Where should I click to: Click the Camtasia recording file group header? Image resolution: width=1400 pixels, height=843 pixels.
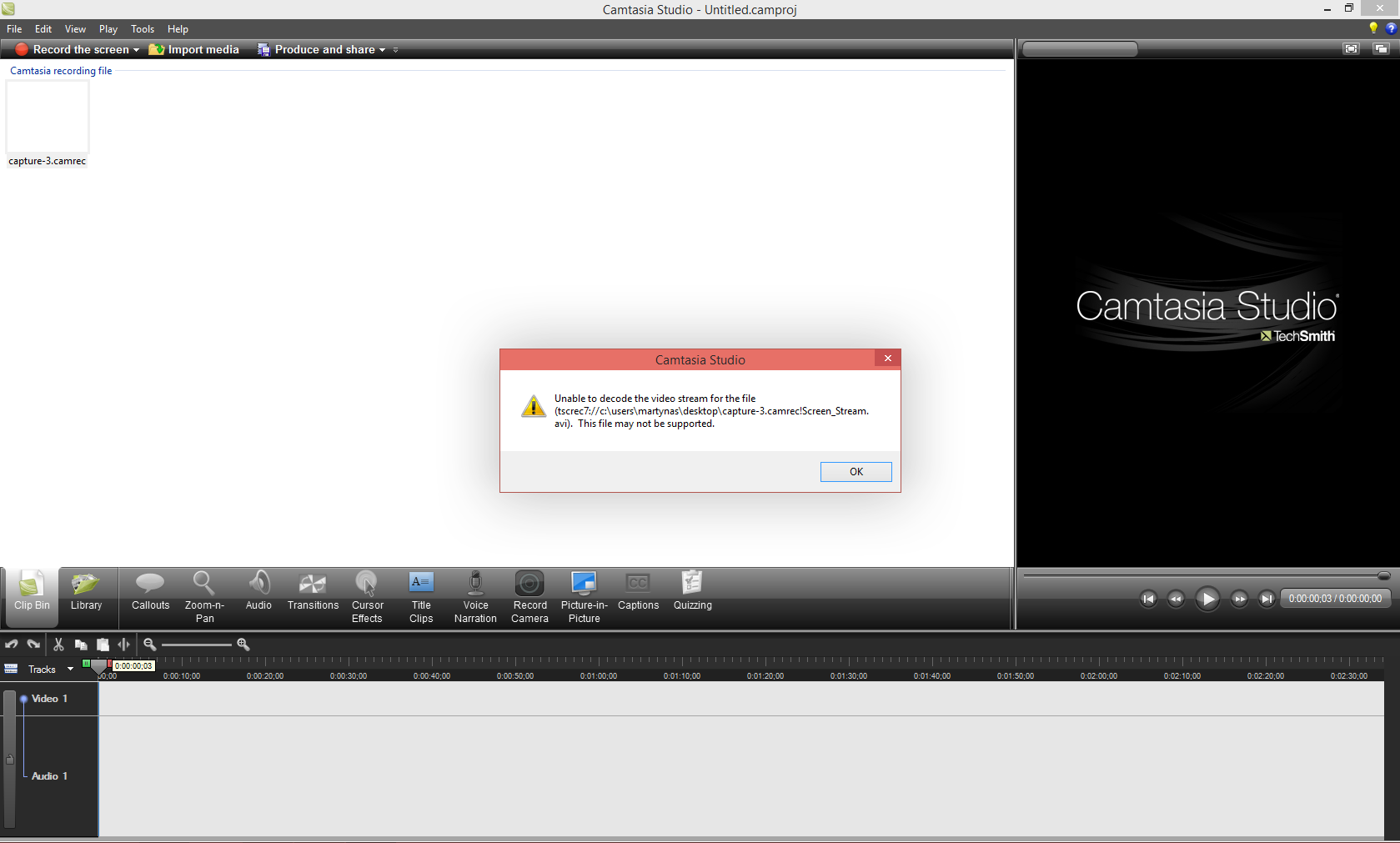[61, 71]
